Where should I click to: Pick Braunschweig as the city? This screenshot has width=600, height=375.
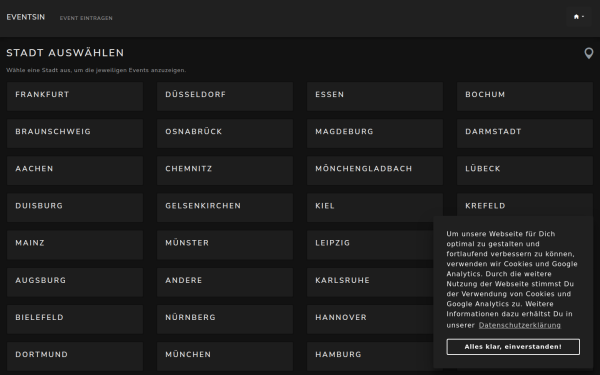coord(75,134)
